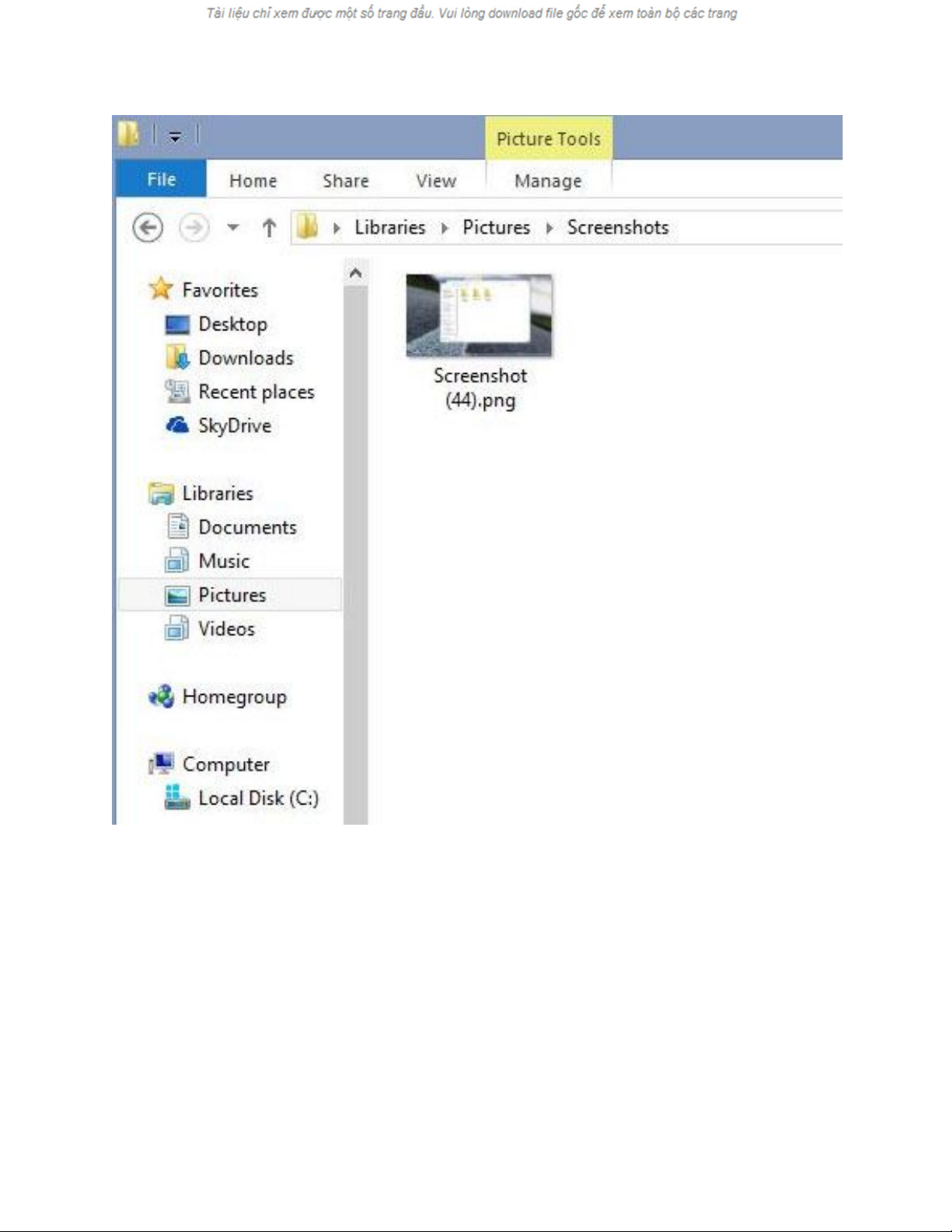Screen dimensions: 952x1232
Task: Open the File menu tab
Action: click(x=161, y=180)
